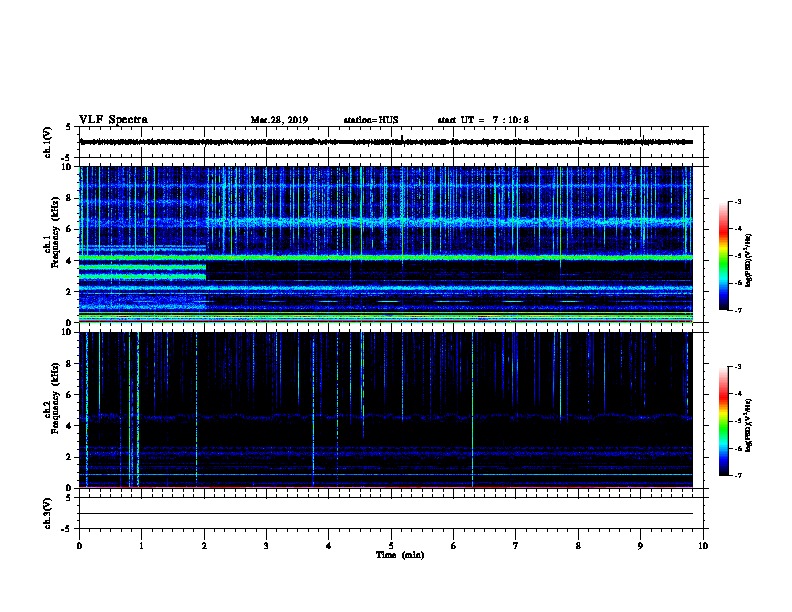Click time axis tick label "6"
The width and height of the screenshot is (792, 612).
pos(454,546)
